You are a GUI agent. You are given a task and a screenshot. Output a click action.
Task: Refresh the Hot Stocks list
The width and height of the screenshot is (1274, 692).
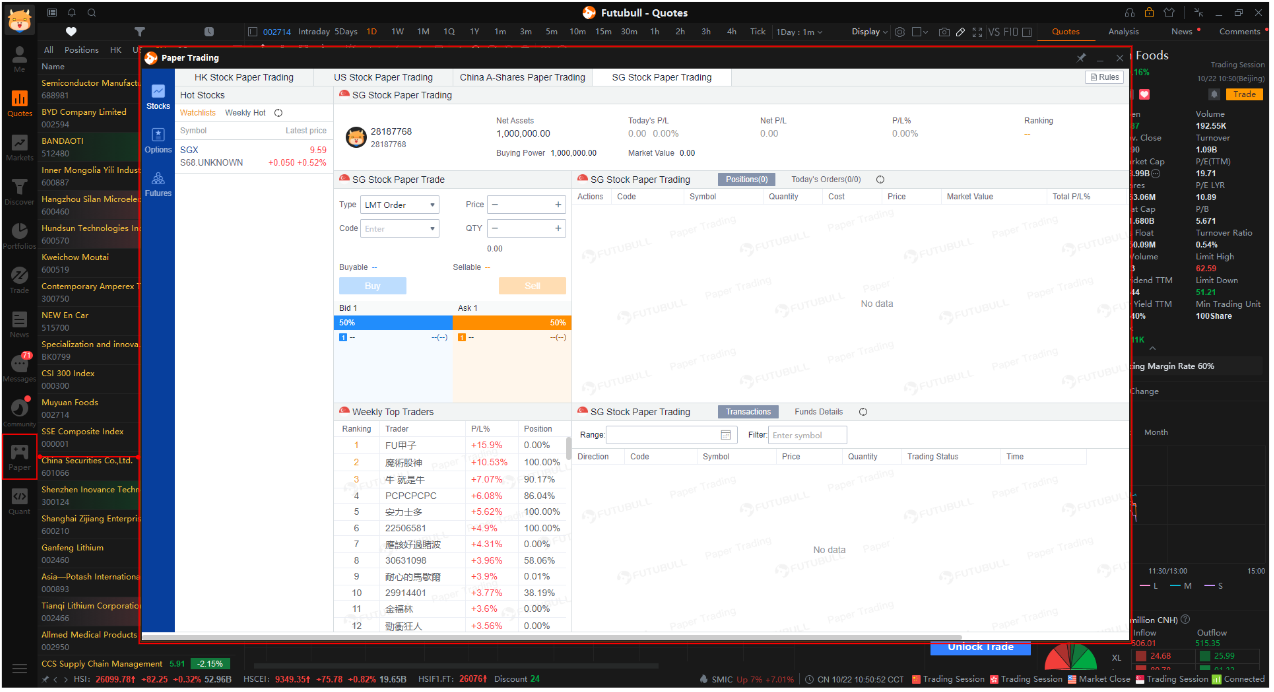point(278,113)
